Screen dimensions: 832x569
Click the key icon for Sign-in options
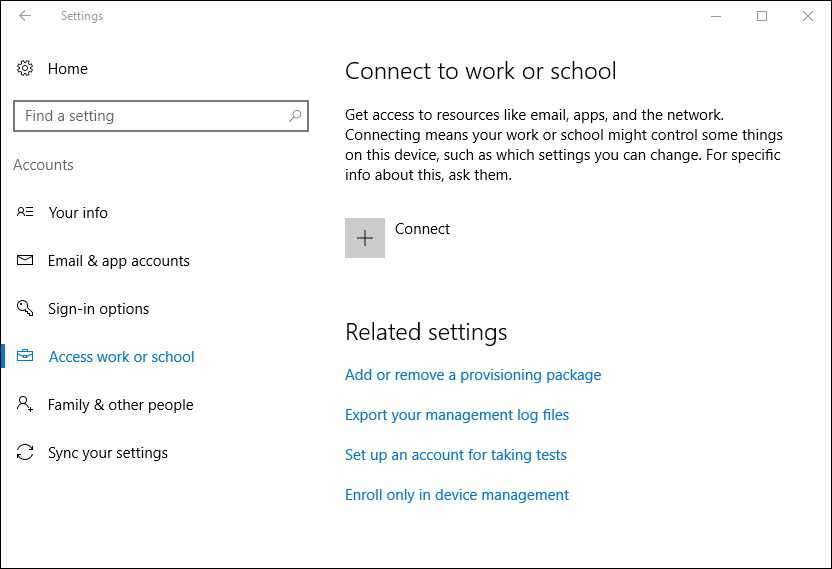[25, 308]
